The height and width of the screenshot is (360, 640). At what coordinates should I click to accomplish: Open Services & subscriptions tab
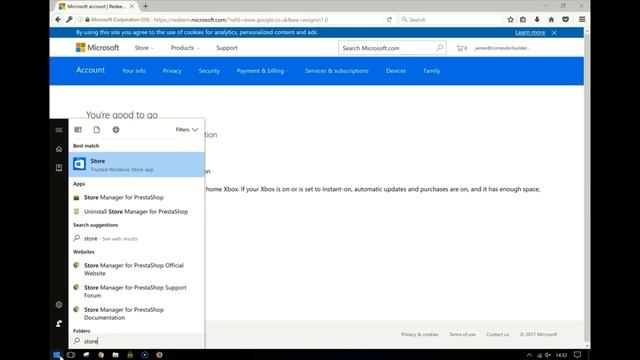pos(337,71)
